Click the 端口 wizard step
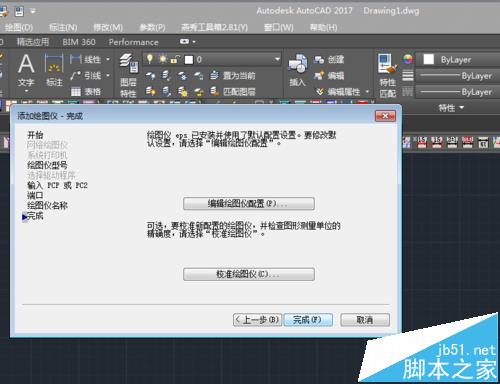Screen dimensions: 500x384 coord(35,195)
